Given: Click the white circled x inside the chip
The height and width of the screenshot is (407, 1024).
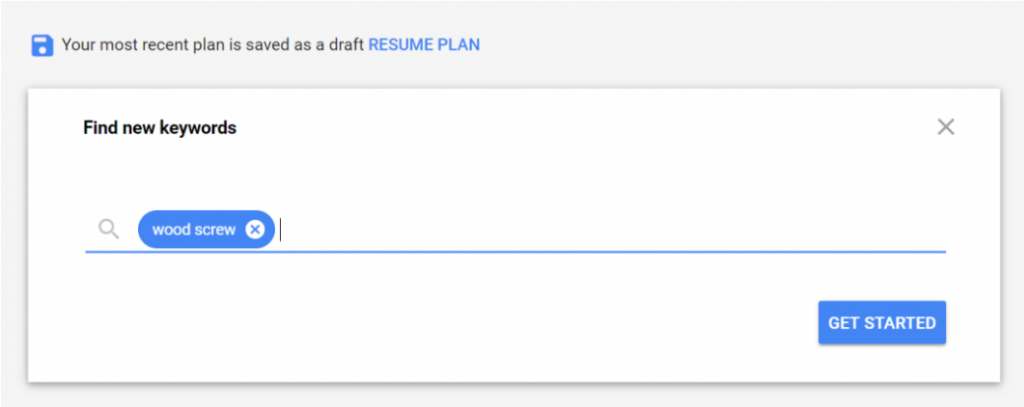Looking at the screenshot, I should pyautogui.click(x=255, y=229).
